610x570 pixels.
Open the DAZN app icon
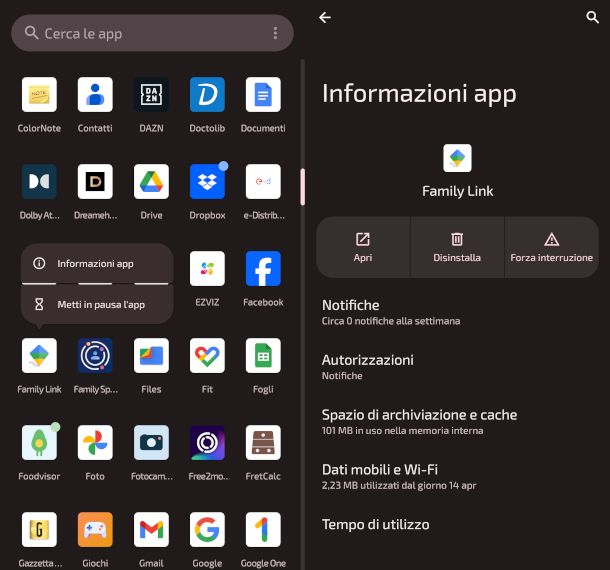(x=151, y=95)
